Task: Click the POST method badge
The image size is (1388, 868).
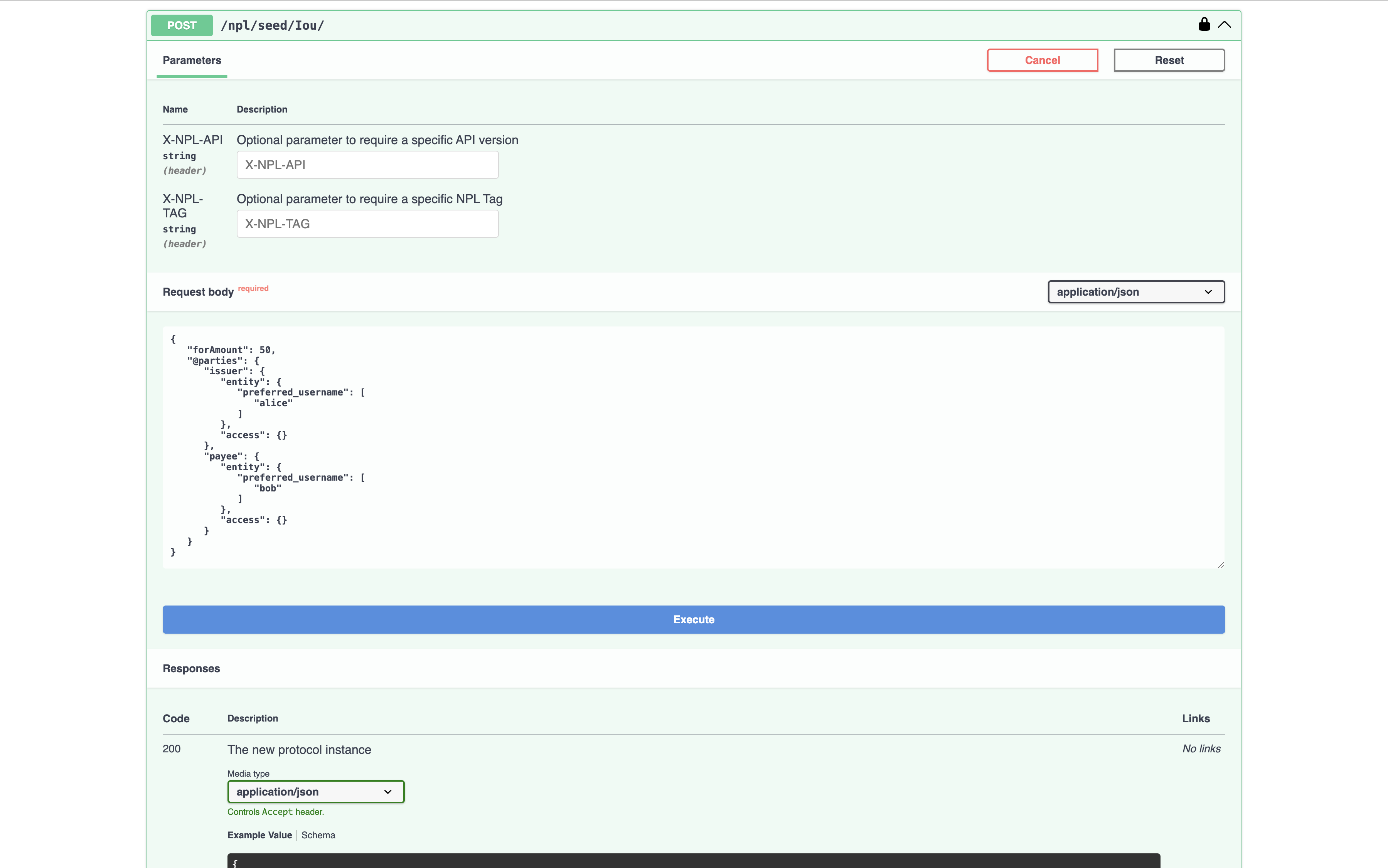Action: pos(182,25)
